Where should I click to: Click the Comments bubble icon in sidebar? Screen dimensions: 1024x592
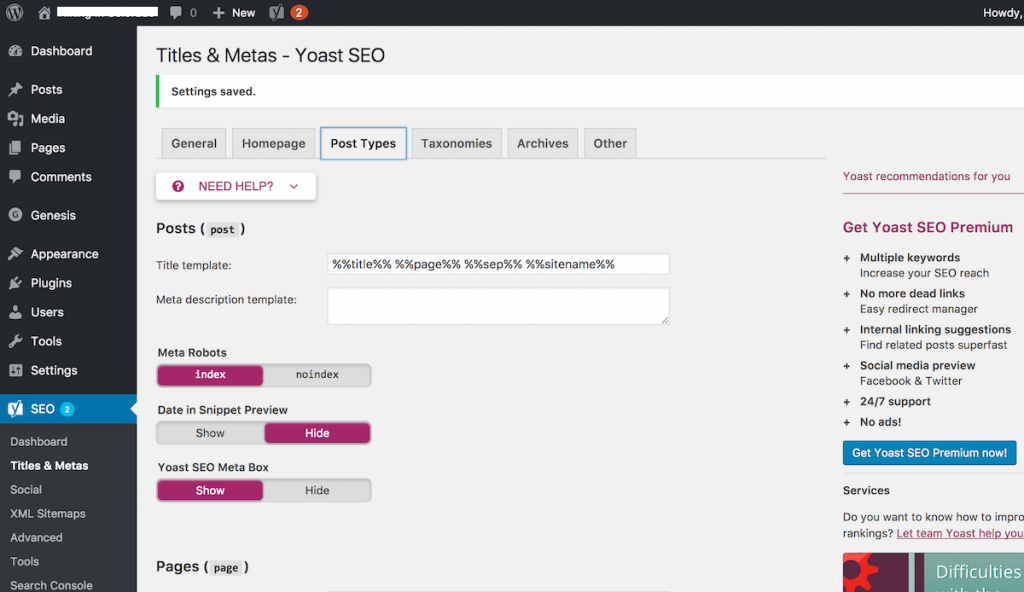coord(16,176)
